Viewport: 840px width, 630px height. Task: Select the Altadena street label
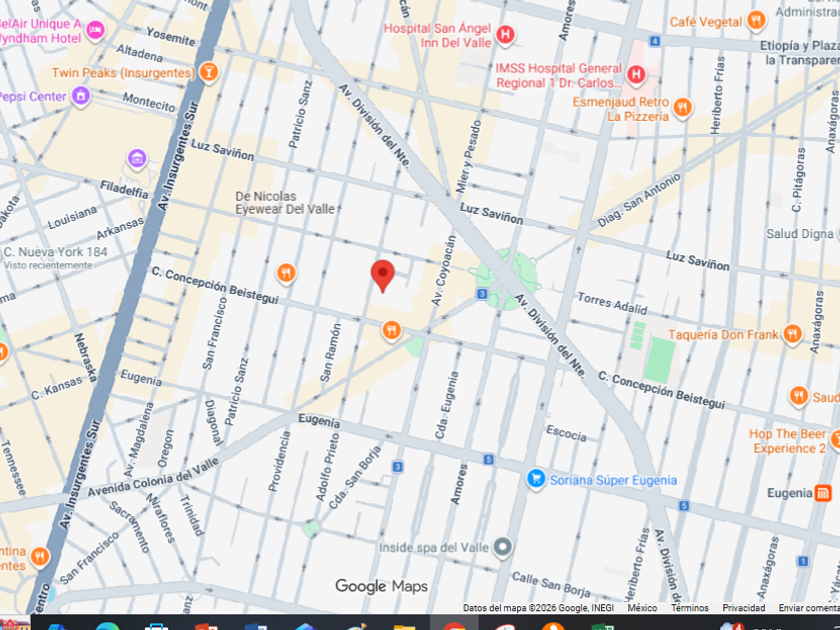pos(139,52)
